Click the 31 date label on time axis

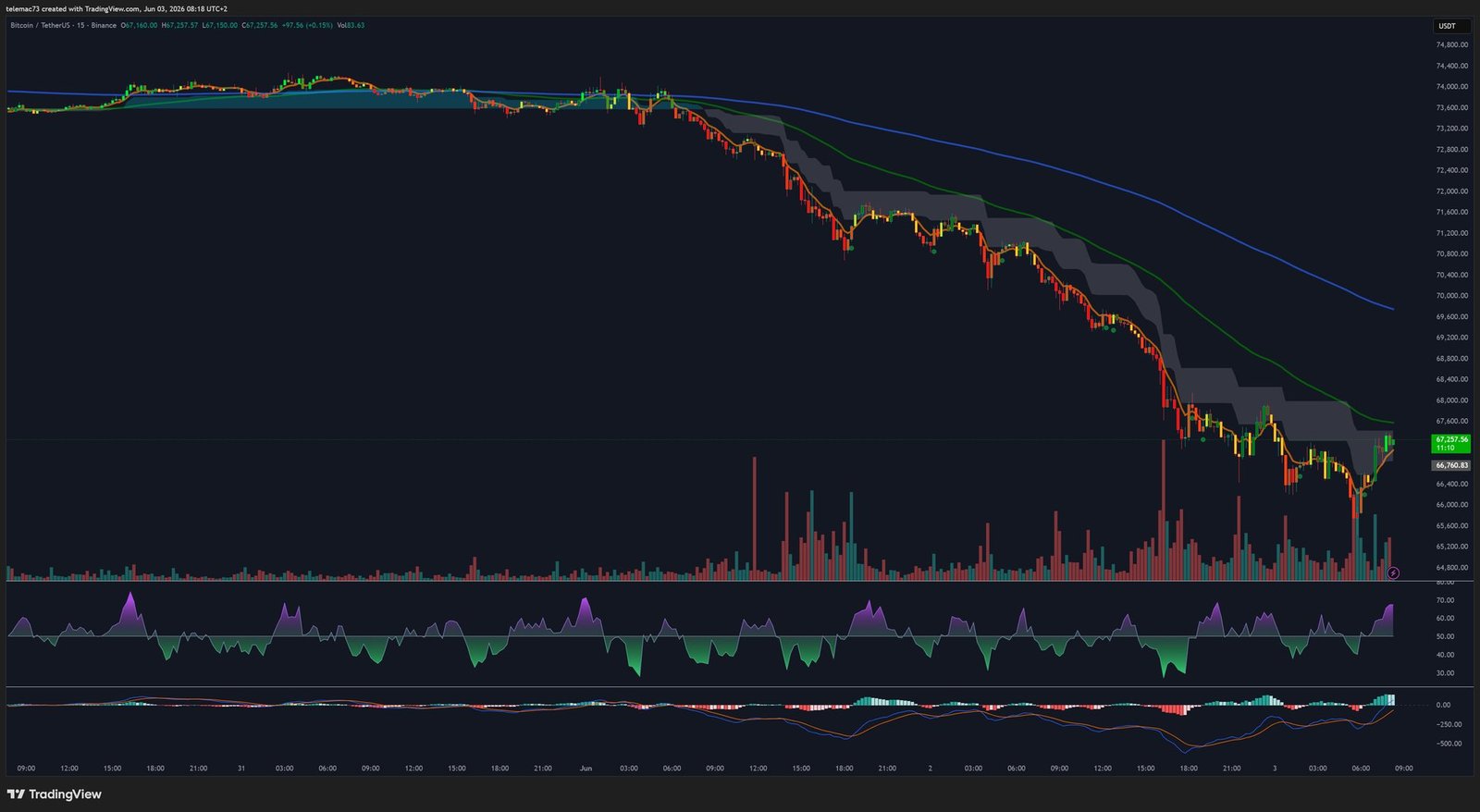coord(241,769)
